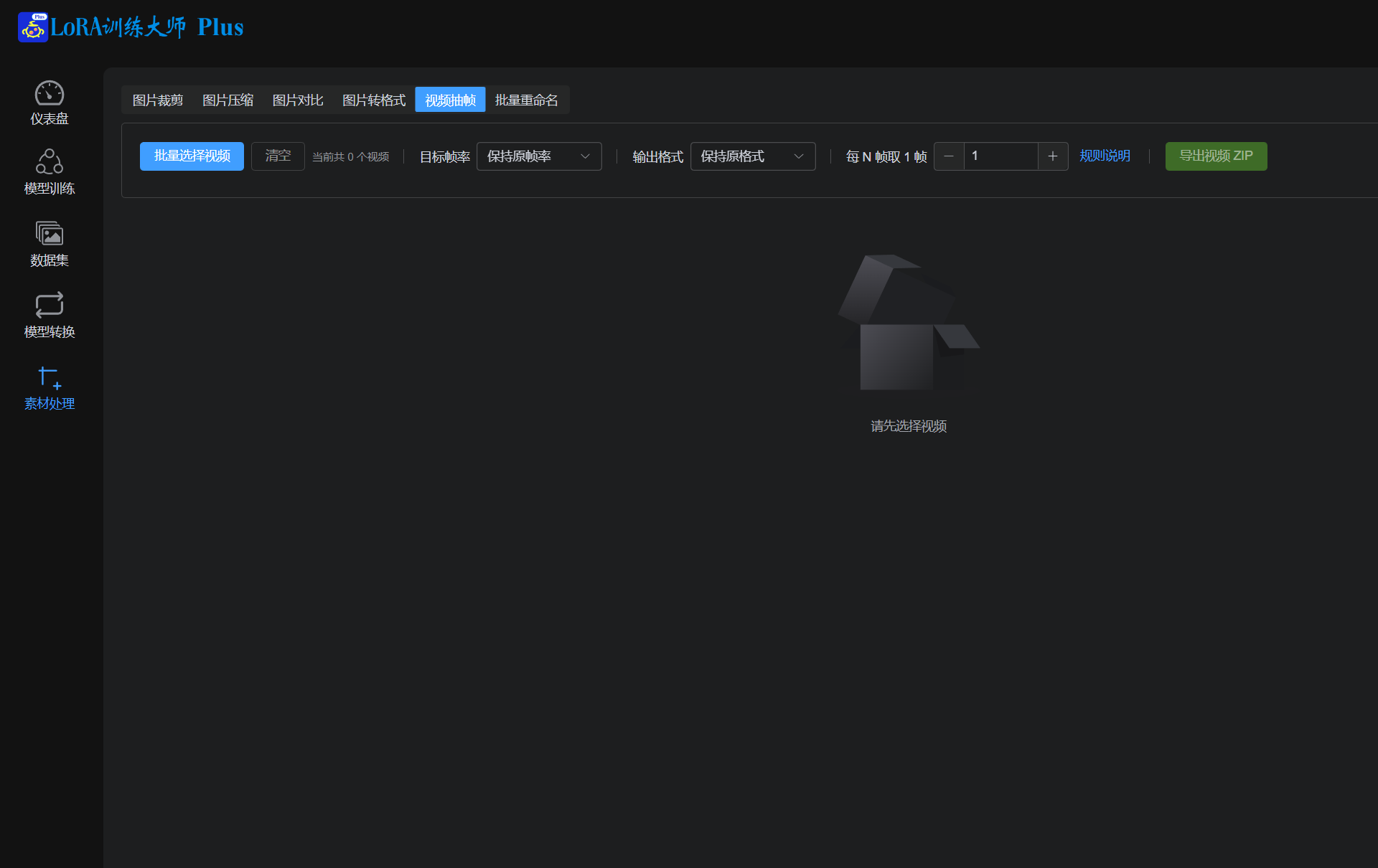Click the 请先选择视频 placeholder text
The height and width of the screenshot is (868, 1378).
(909, 426)
